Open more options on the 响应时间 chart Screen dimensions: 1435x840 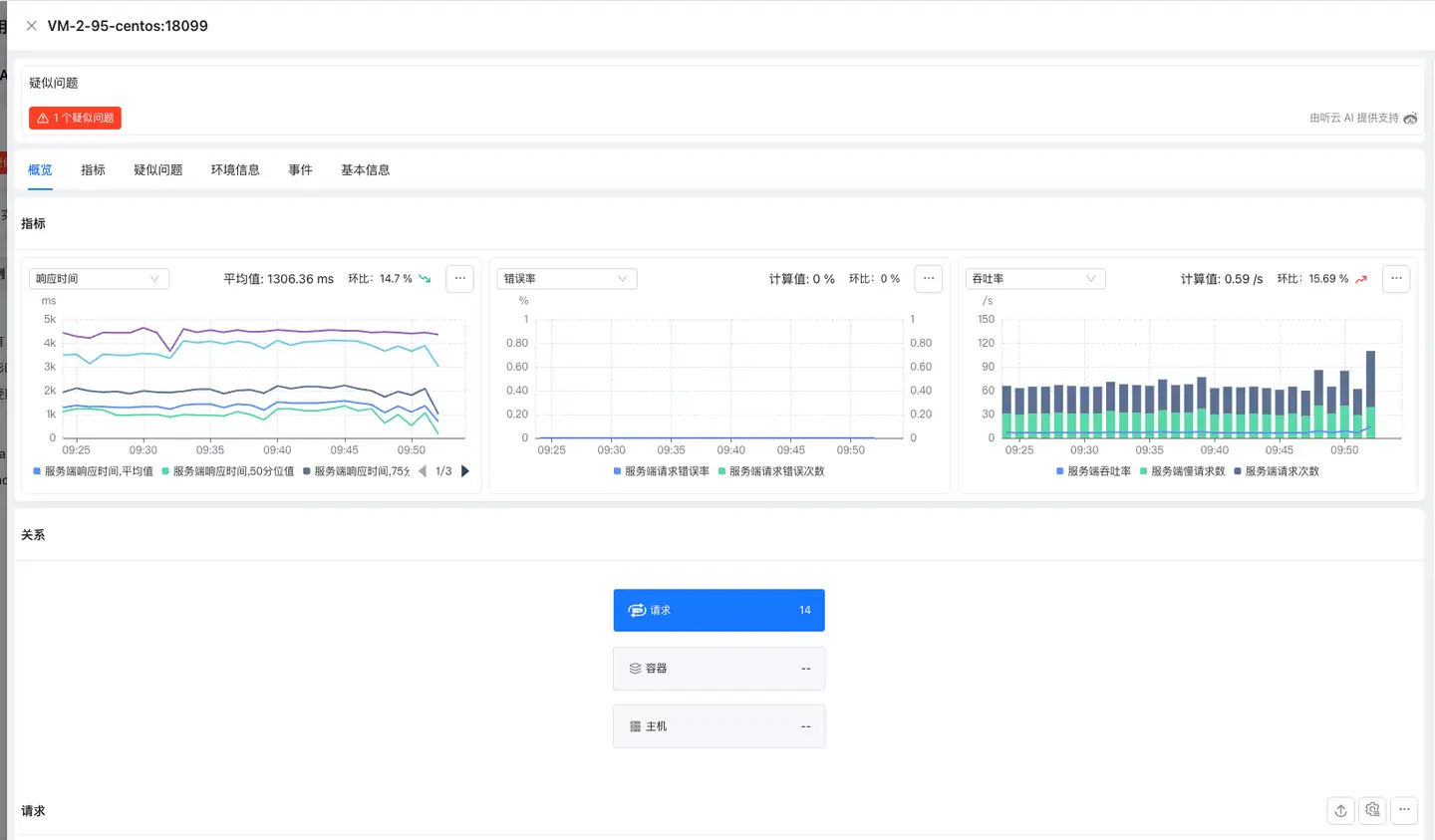[459, 278]
